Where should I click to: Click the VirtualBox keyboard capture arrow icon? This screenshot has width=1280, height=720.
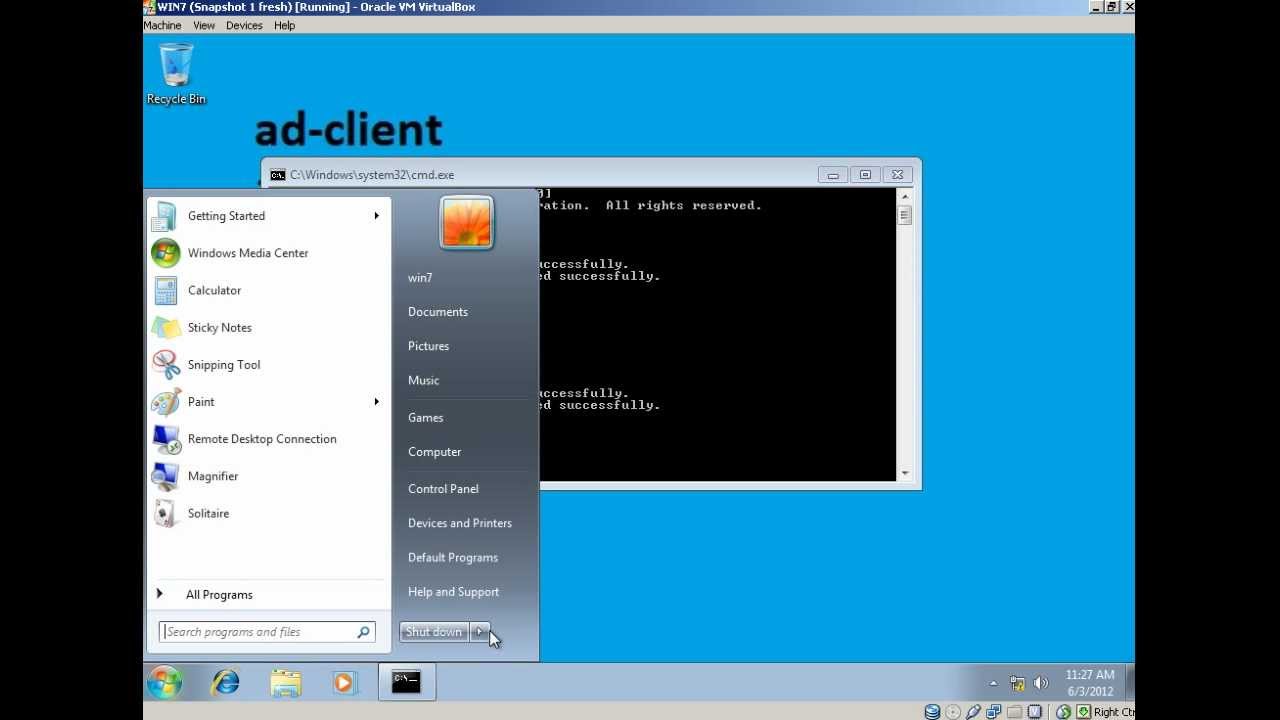1083,712
